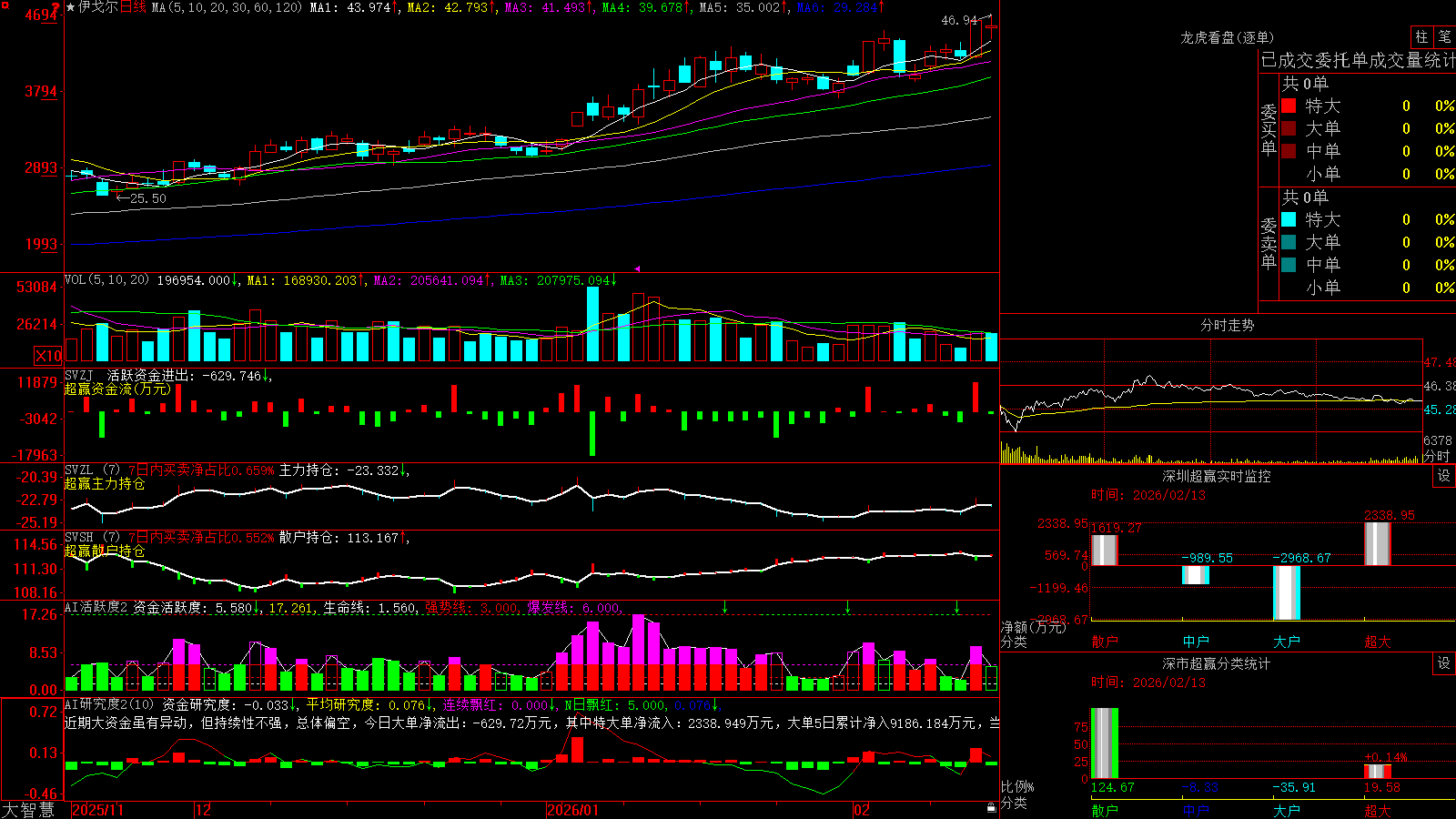Screen dimensions: 1456x819
Task: Click the 25.50 low price label
Action: 147,198
